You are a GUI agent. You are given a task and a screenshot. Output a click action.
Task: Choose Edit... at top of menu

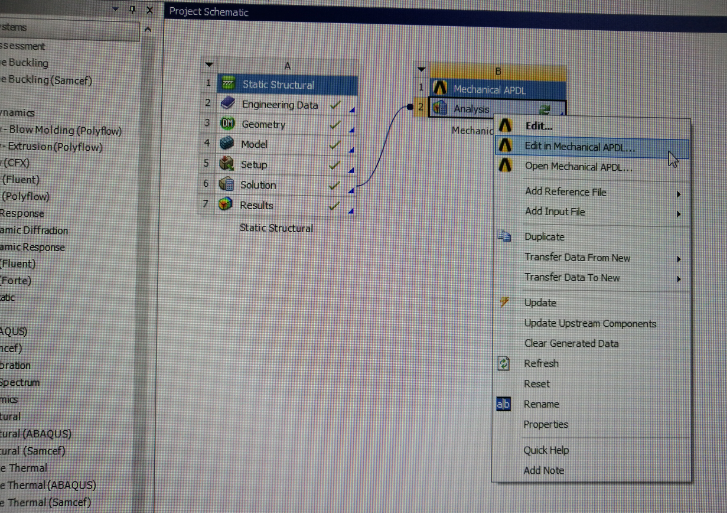592,126
